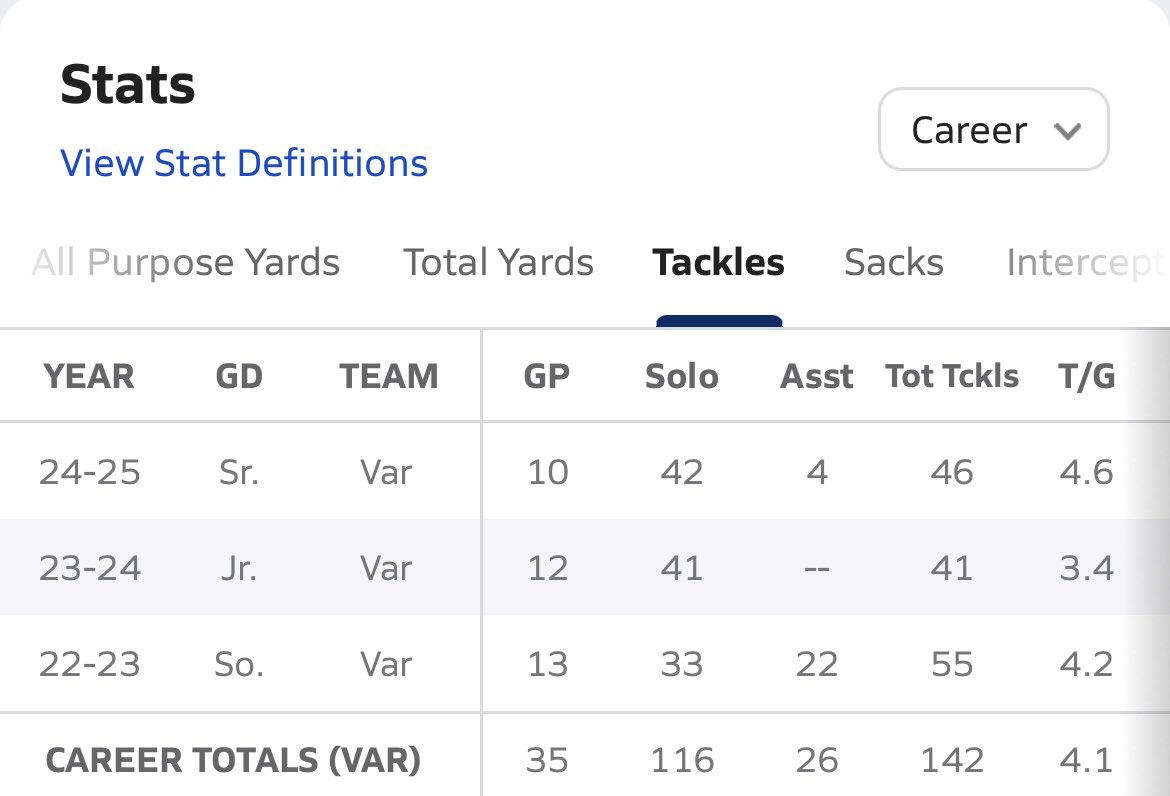Sort by T/G column header
The height and width of the screenshot is (796, 1170).
click(x=1086, y=376)
